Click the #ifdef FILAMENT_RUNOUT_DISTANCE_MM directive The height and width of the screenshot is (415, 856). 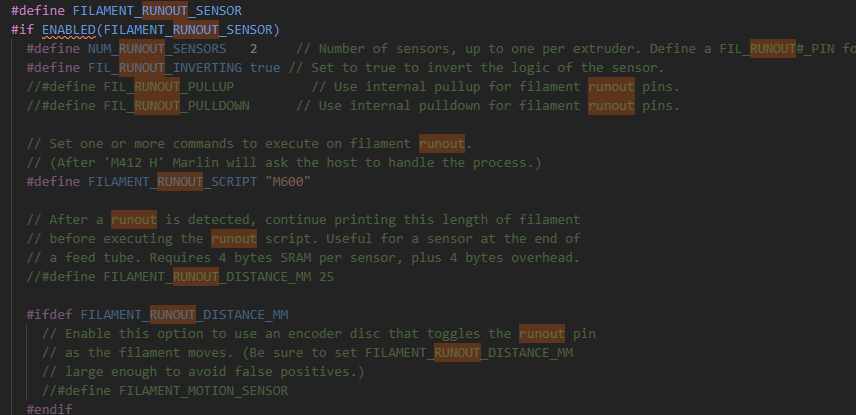pyautogui.click(x=157, y=315)
